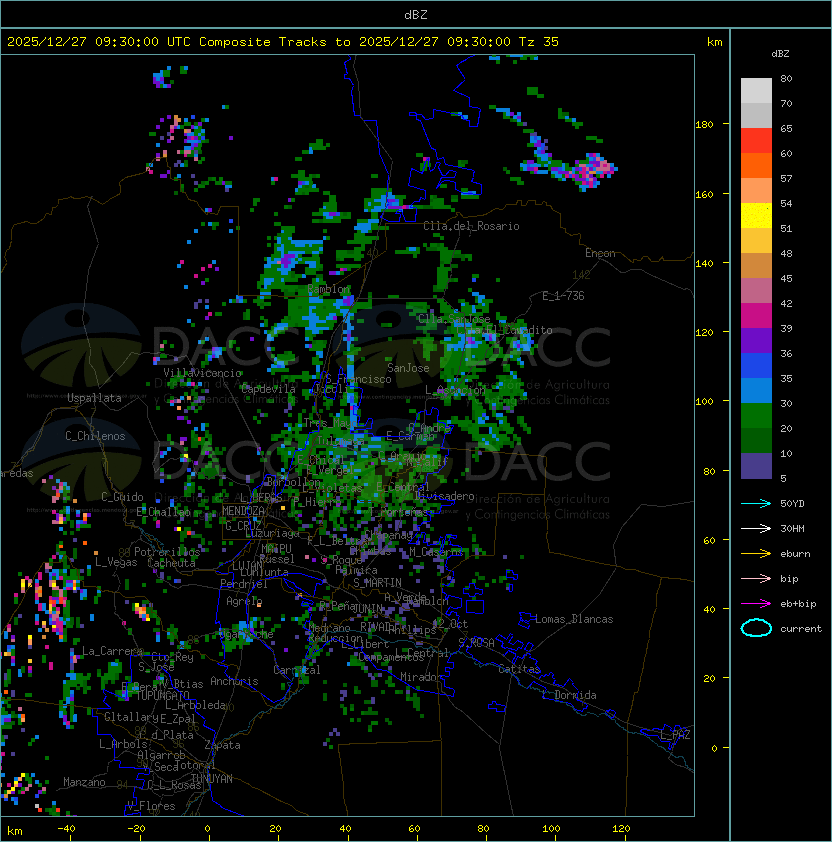Click the Ugarteche map label
Screen dimensions: 832x842
(x=247, y=634)
